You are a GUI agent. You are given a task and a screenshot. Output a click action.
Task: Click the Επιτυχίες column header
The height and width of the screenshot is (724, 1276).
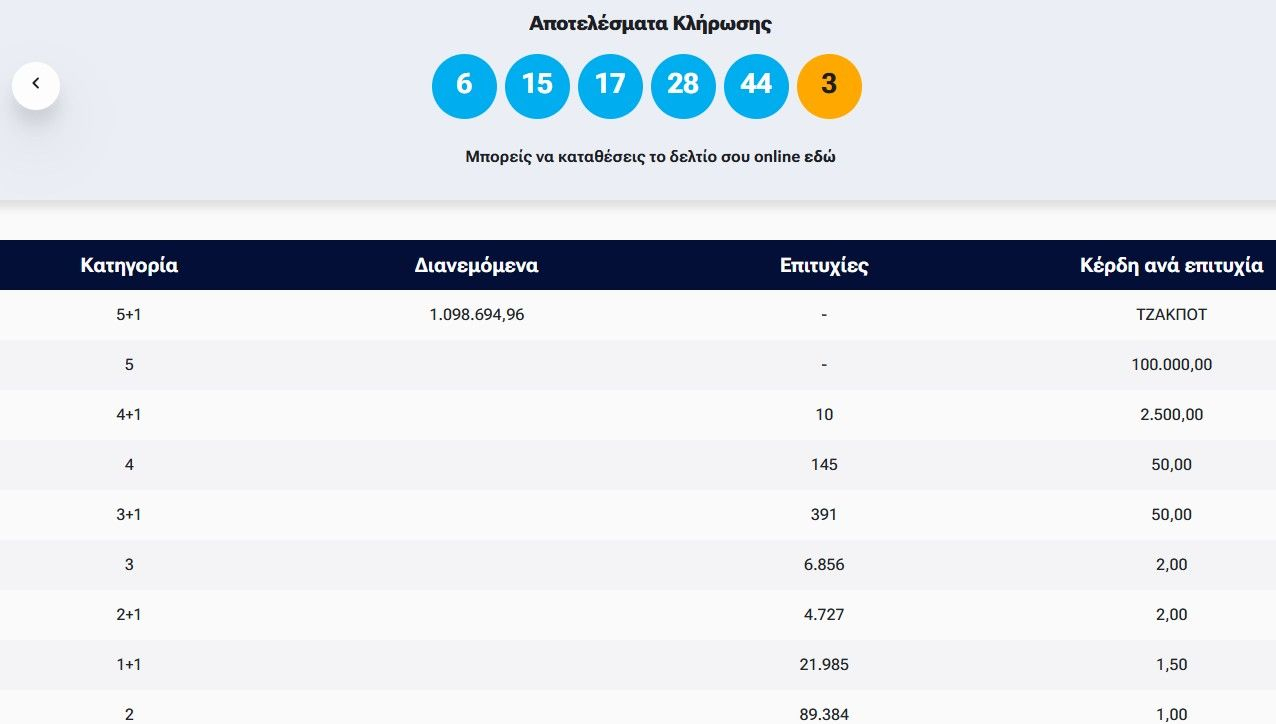(824, 266)
